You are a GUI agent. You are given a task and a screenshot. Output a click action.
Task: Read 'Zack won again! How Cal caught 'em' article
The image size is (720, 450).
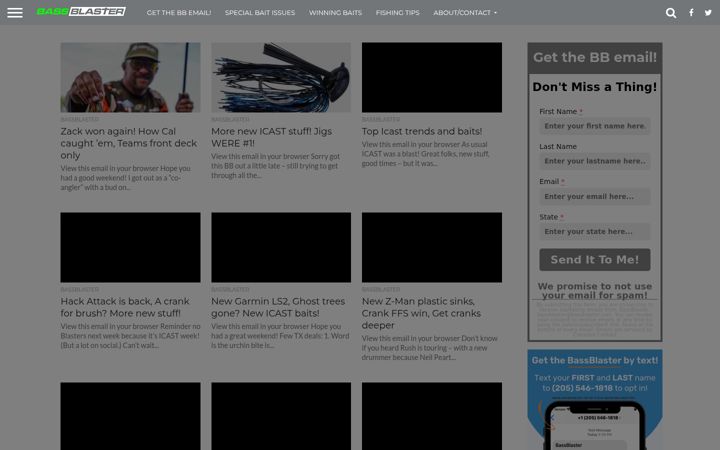[129, 143]
